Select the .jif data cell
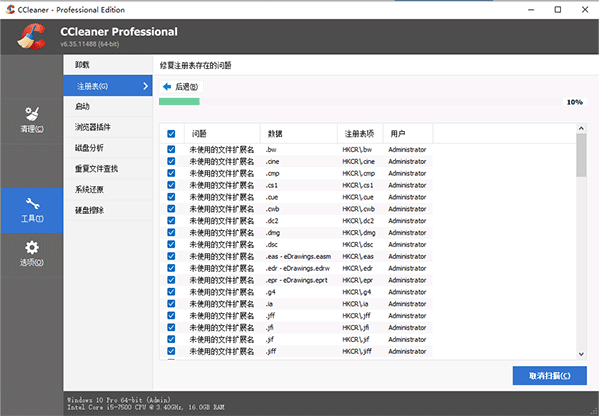The width and height of the screenshot is (599, 416). click(269, 339)
